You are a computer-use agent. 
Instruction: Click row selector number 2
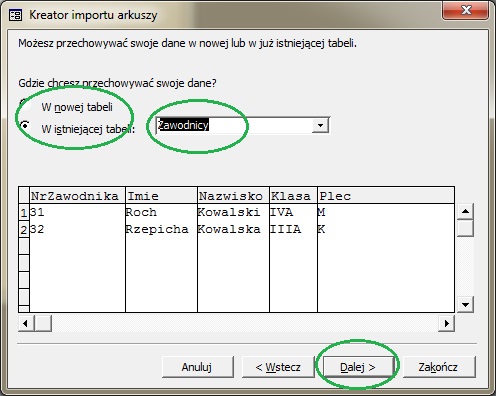(24, 230)
